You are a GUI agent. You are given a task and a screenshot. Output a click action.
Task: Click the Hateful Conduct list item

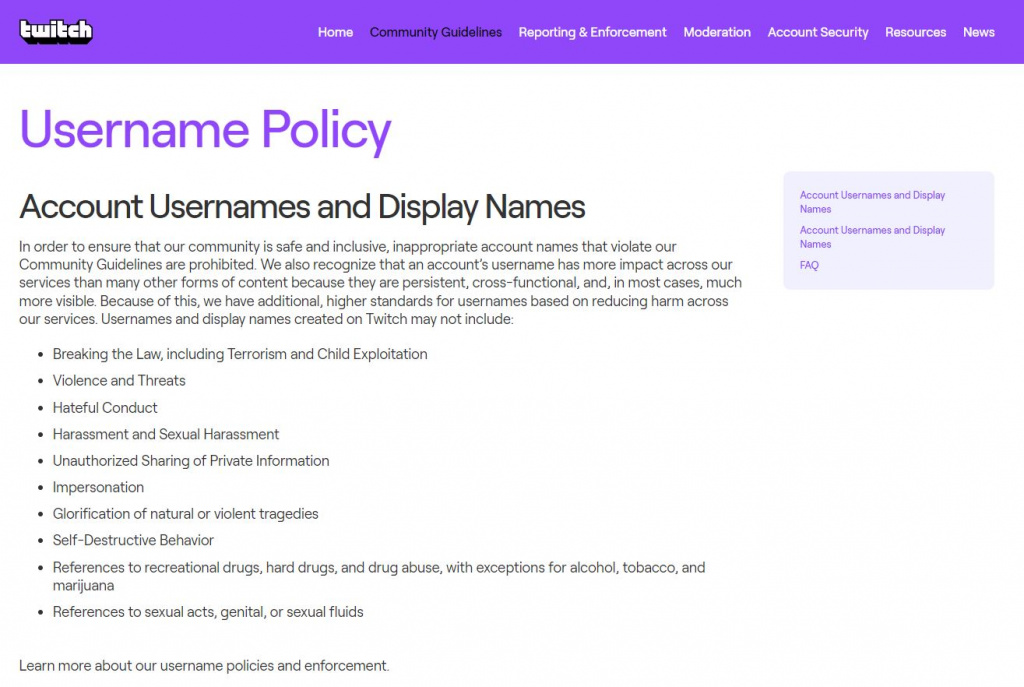click(105, 407)
